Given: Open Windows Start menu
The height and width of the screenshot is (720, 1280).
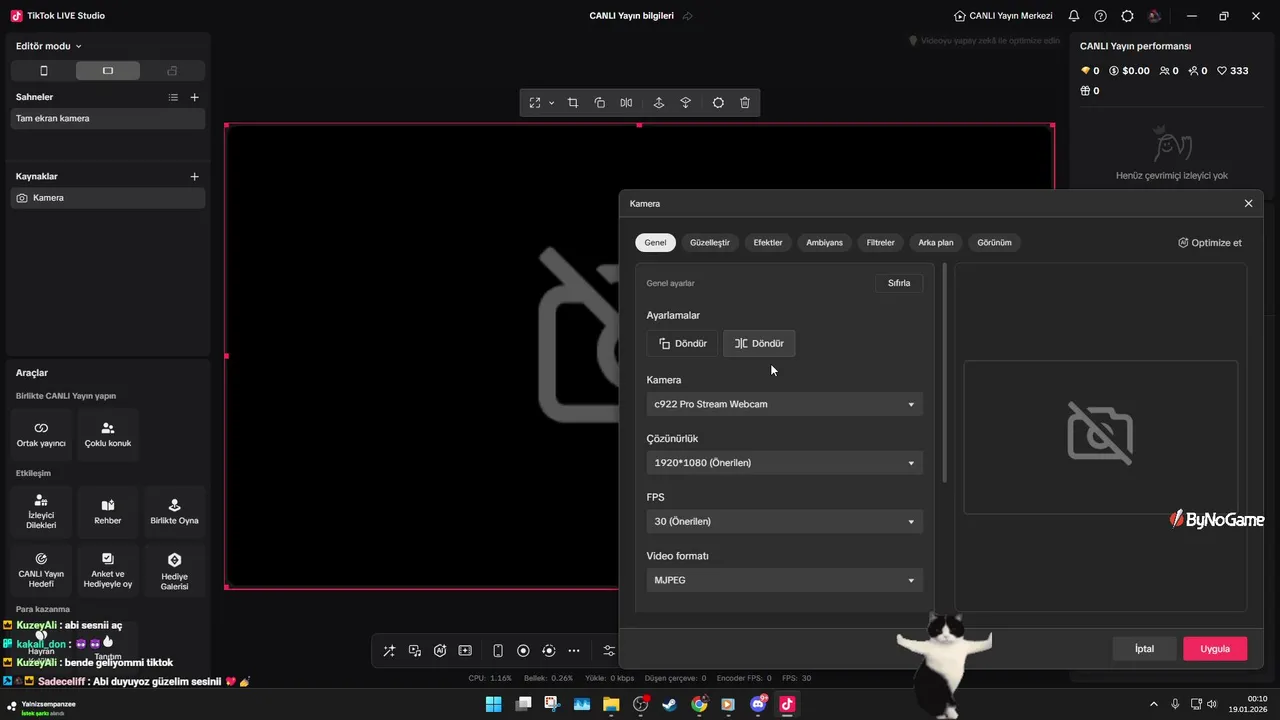Looking at the screenshot, I should (x=494, y=704).
